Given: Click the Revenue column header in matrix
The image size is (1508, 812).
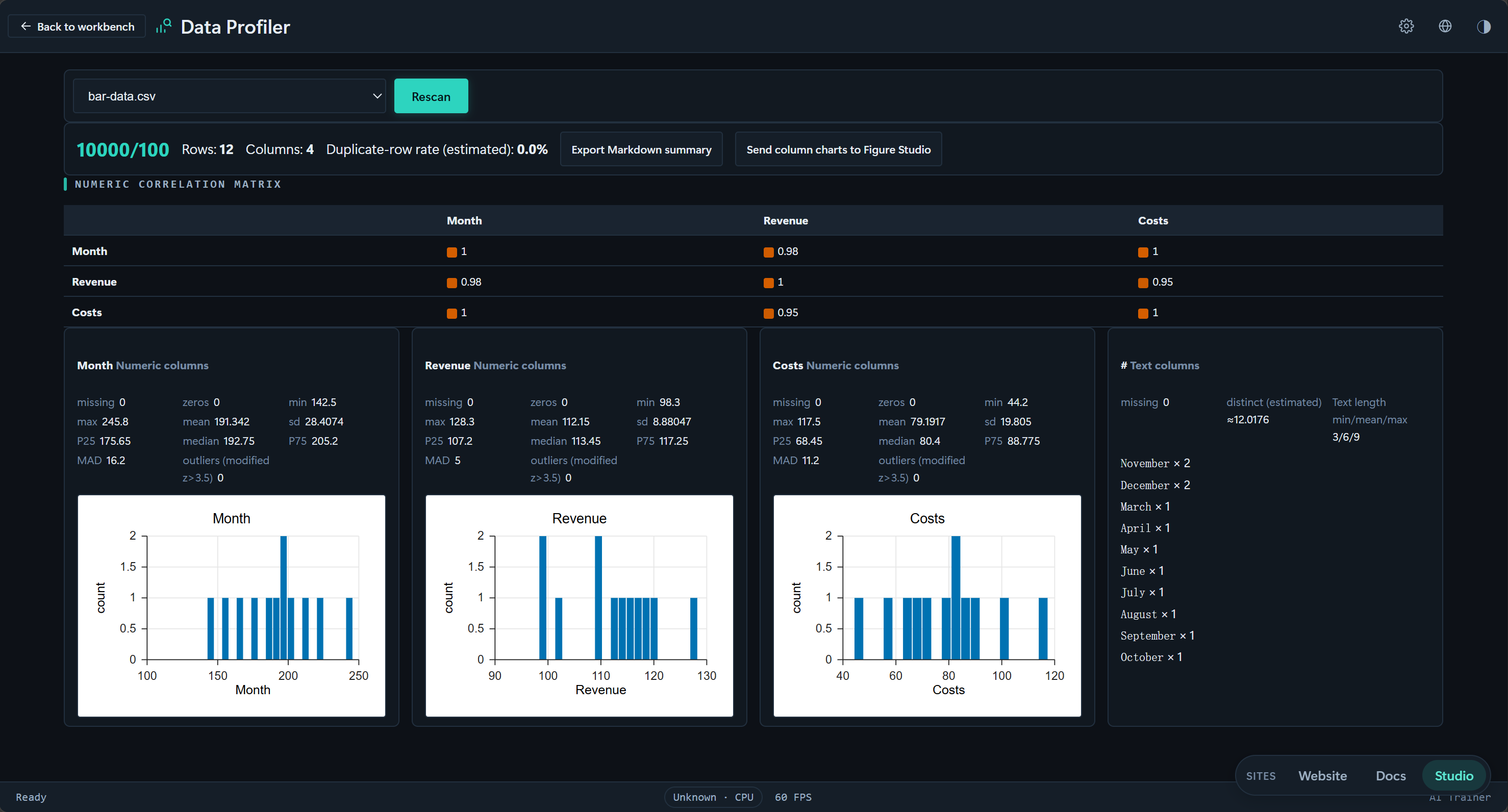Looking at the screenshot, I should point(785,221).
